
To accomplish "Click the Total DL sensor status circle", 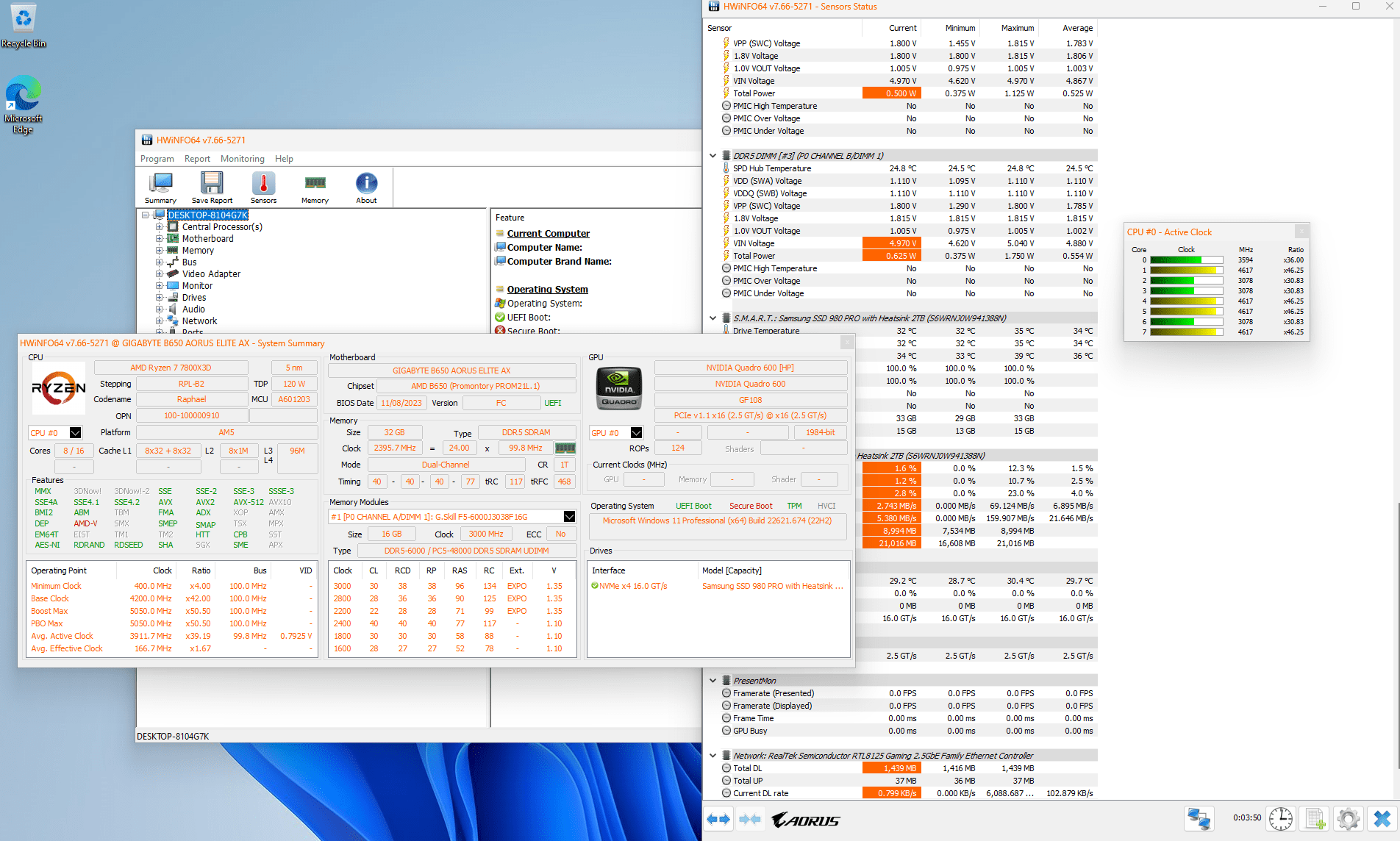I will 726,768.
